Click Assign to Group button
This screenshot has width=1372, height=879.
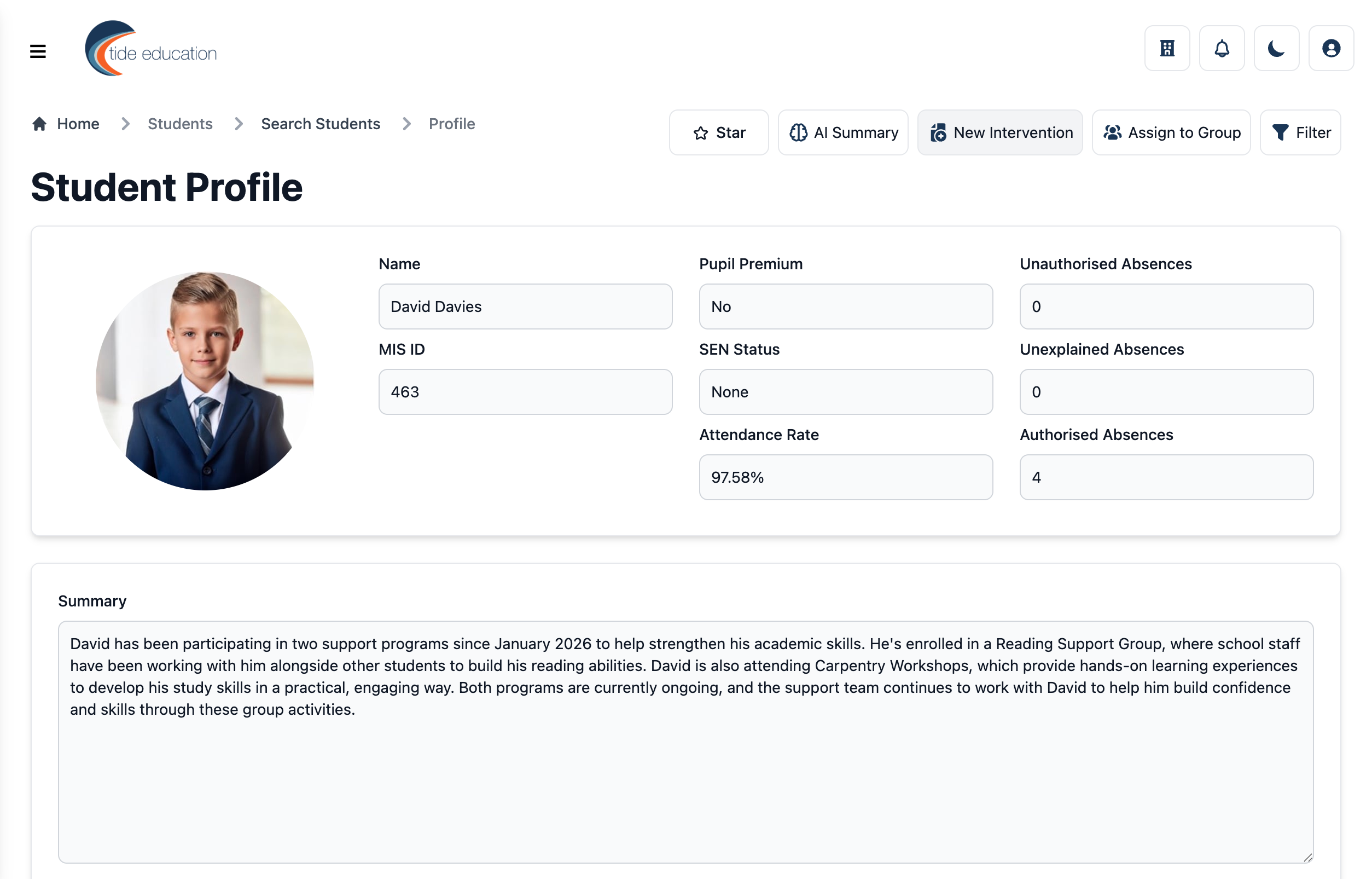coord(1171,133)
